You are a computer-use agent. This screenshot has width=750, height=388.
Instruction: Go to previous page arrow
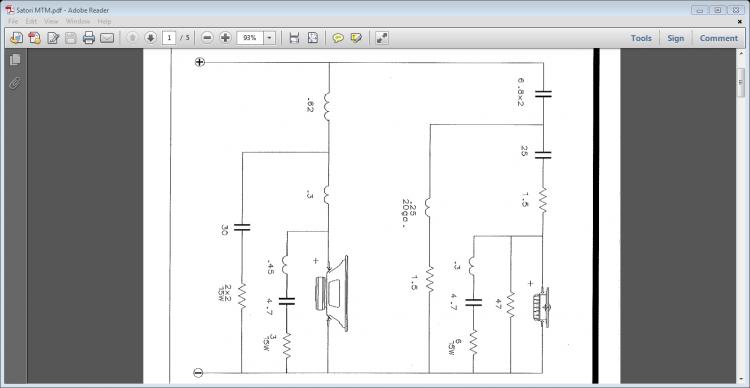(x=132, y=38)
